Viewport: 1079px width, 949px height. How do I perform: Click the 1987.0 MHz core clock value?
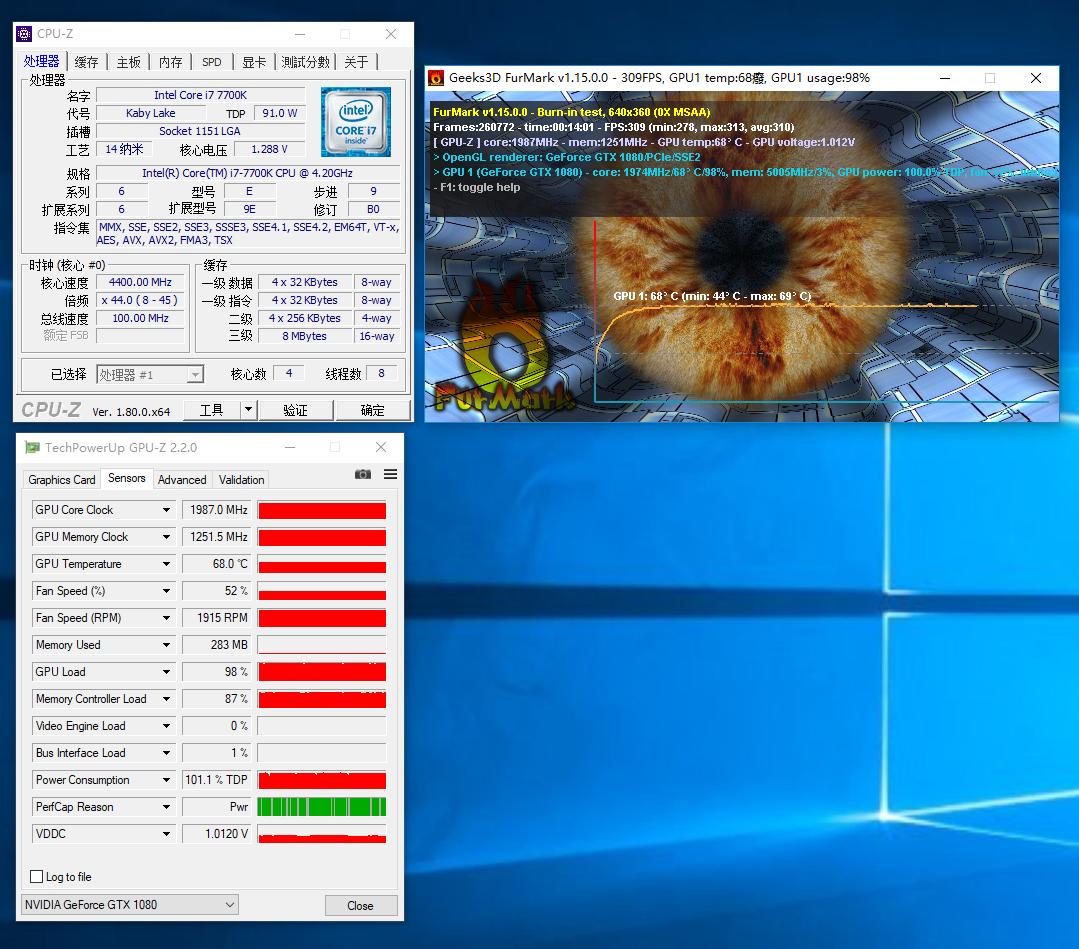tap(216, 510)
